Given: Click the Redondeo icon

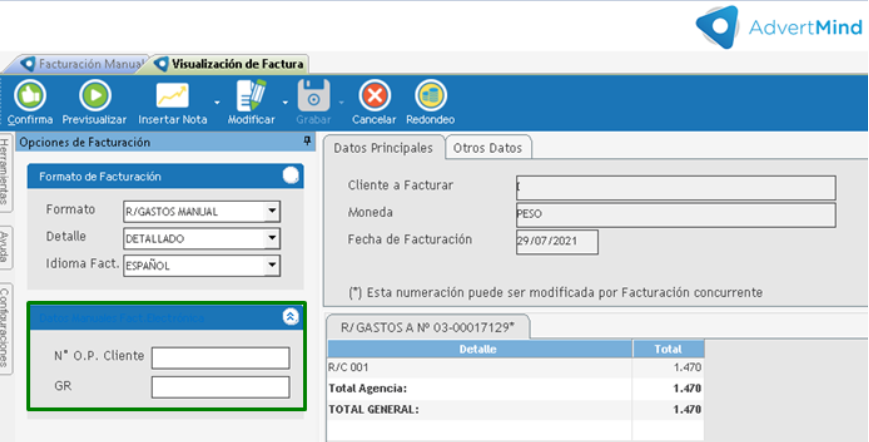Looking at the screenshot, I should [431, 96].
